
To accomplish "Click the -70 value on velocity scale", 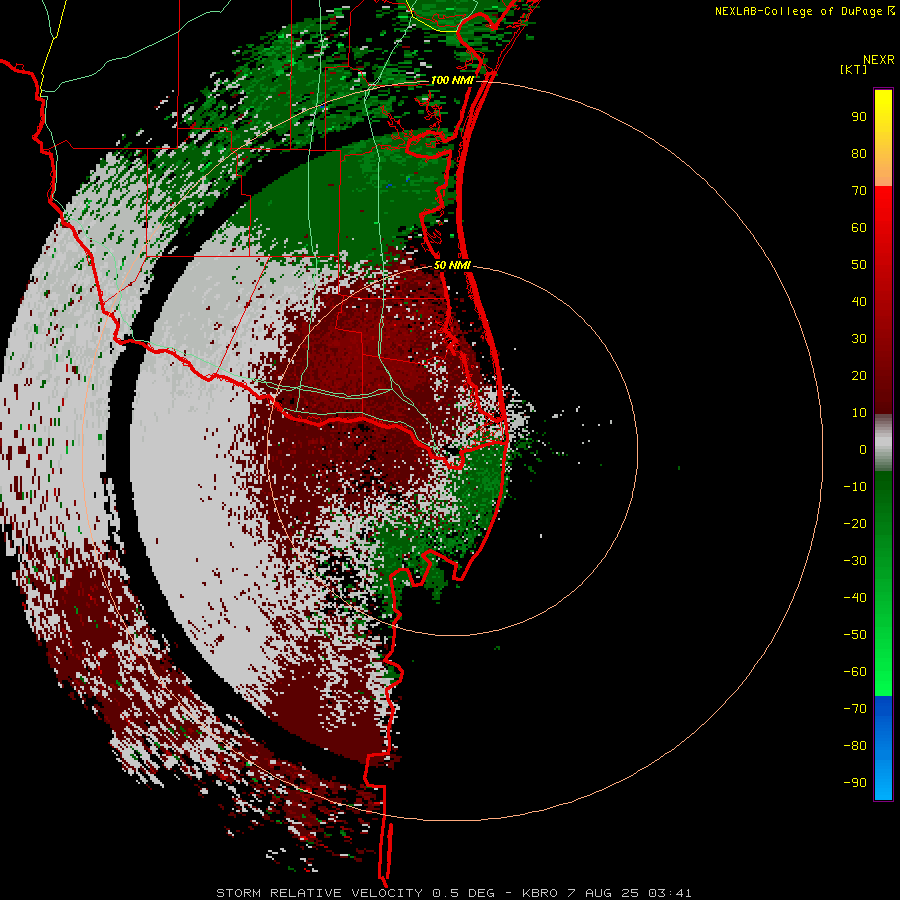I will pyautogui.click(x=855, y=708).
